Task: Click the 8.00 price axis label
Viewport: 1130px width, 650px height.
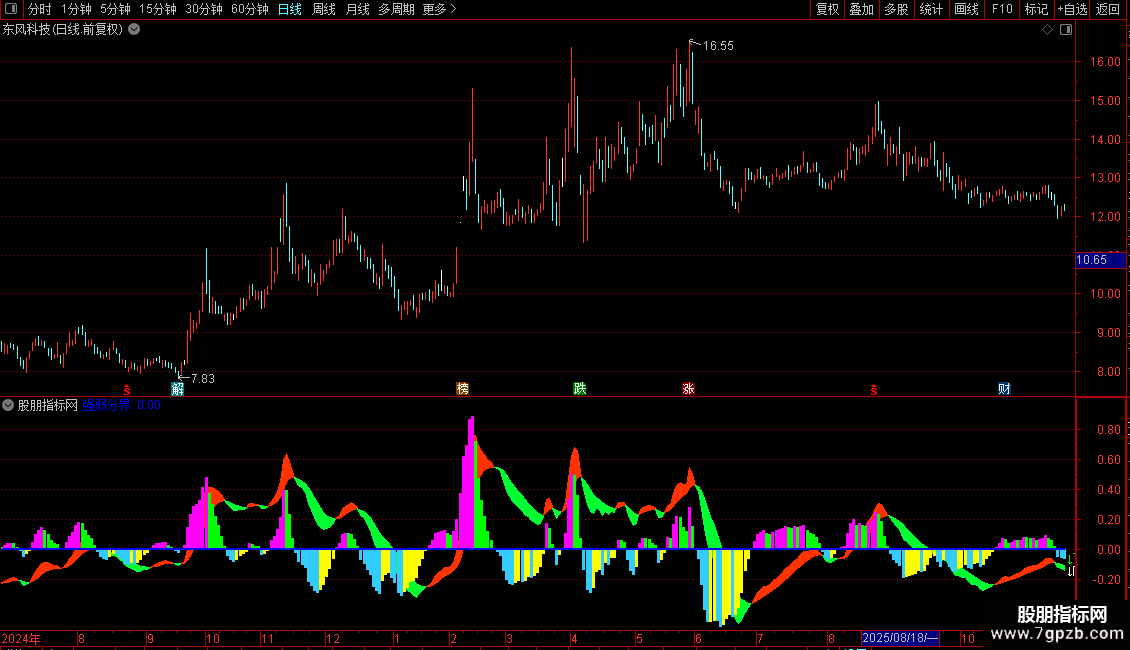Action: click(1108, 372)
